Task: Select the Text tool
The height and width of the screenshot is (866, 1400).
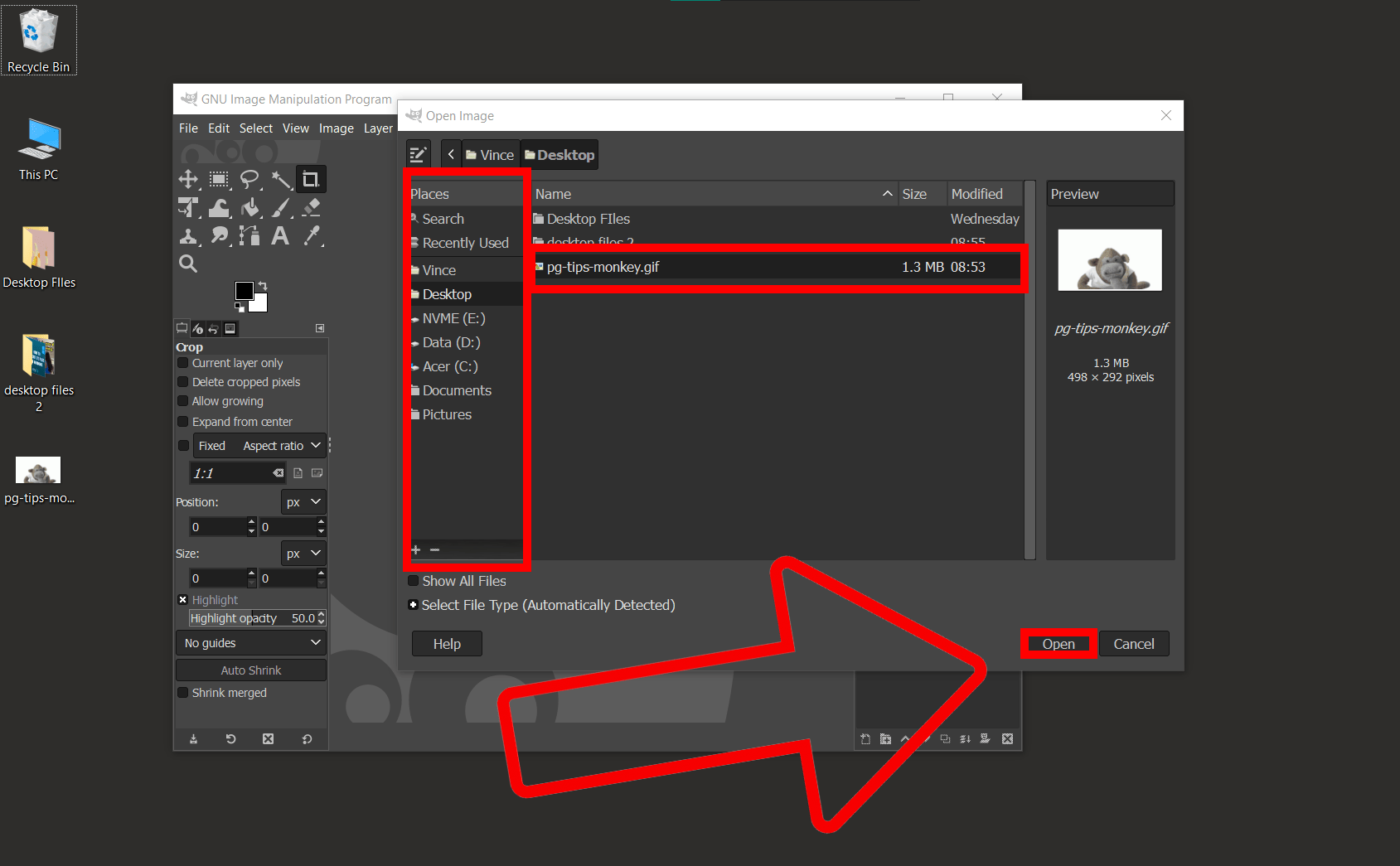Action: (x=280, y=236)
